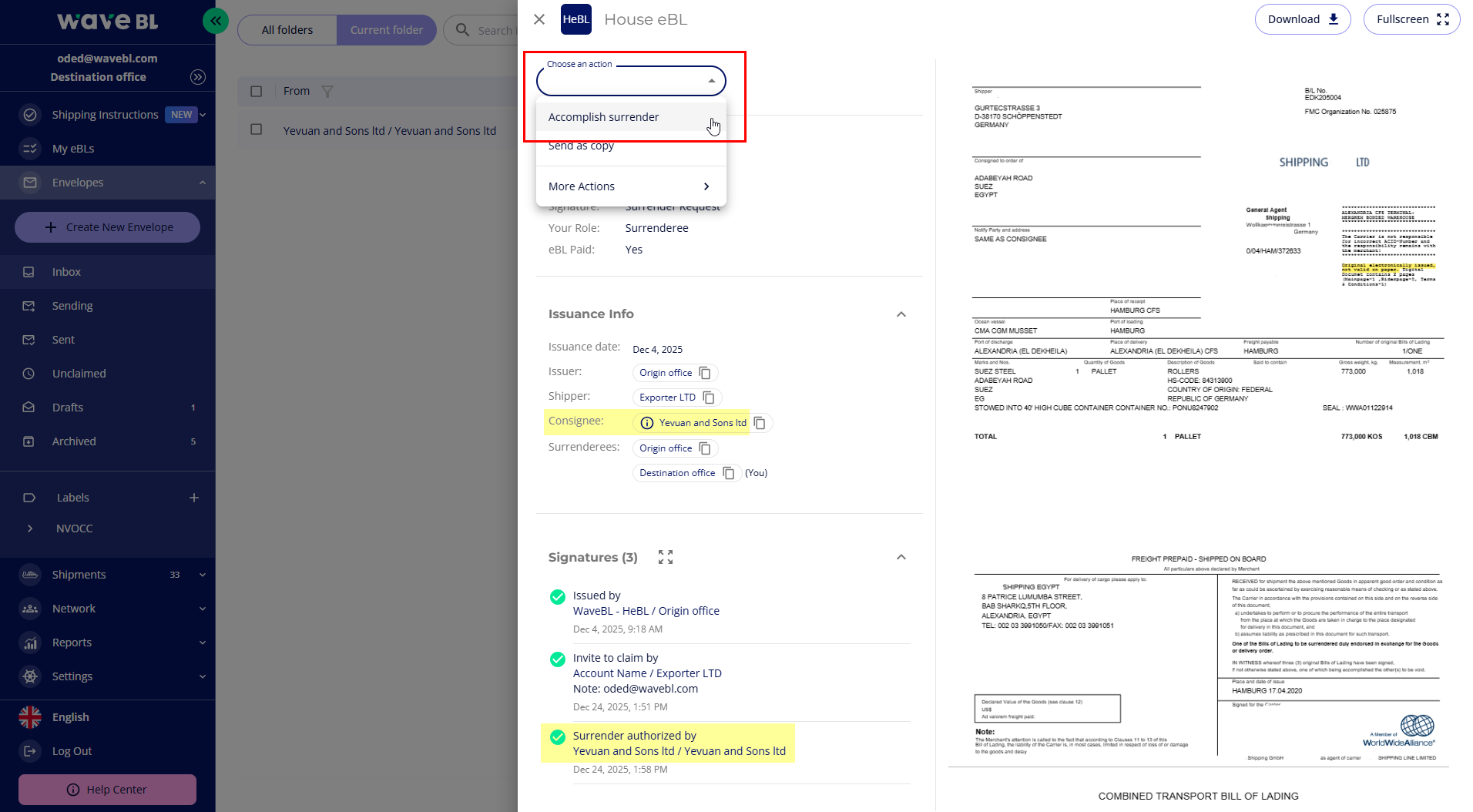Open the Help Center
The width and height of the screenshot is (1473, 812).
pos(107,790)
